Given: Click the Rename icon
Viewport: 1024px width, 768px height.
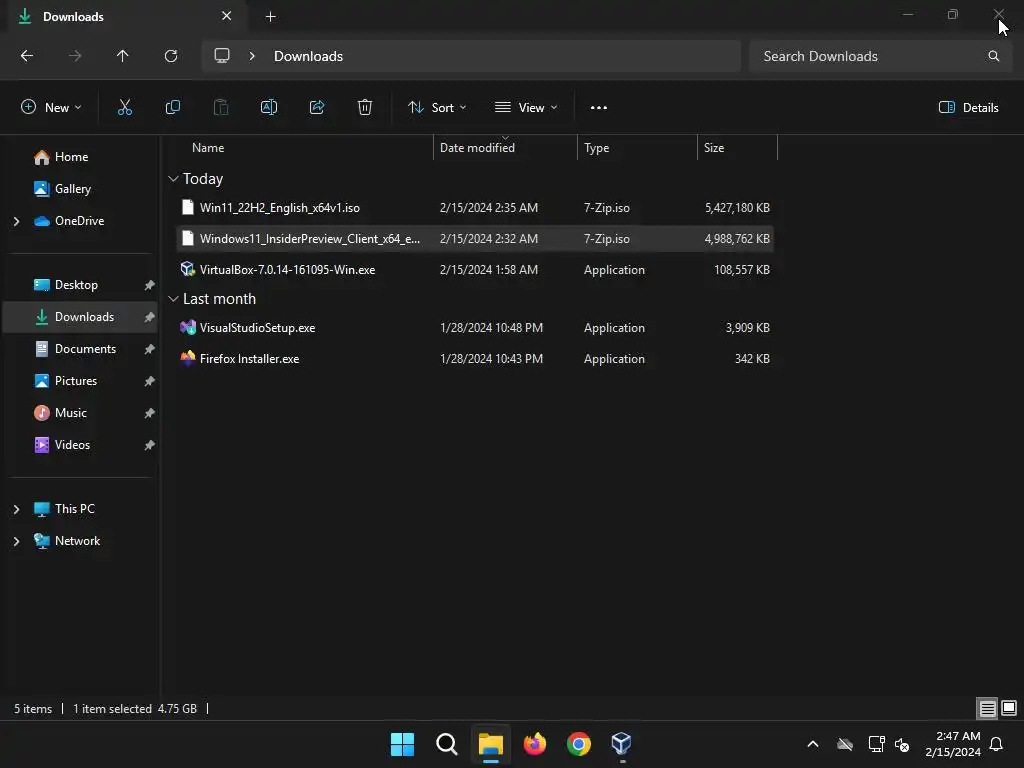Looking at the screenshot, I should click(269, 108).
